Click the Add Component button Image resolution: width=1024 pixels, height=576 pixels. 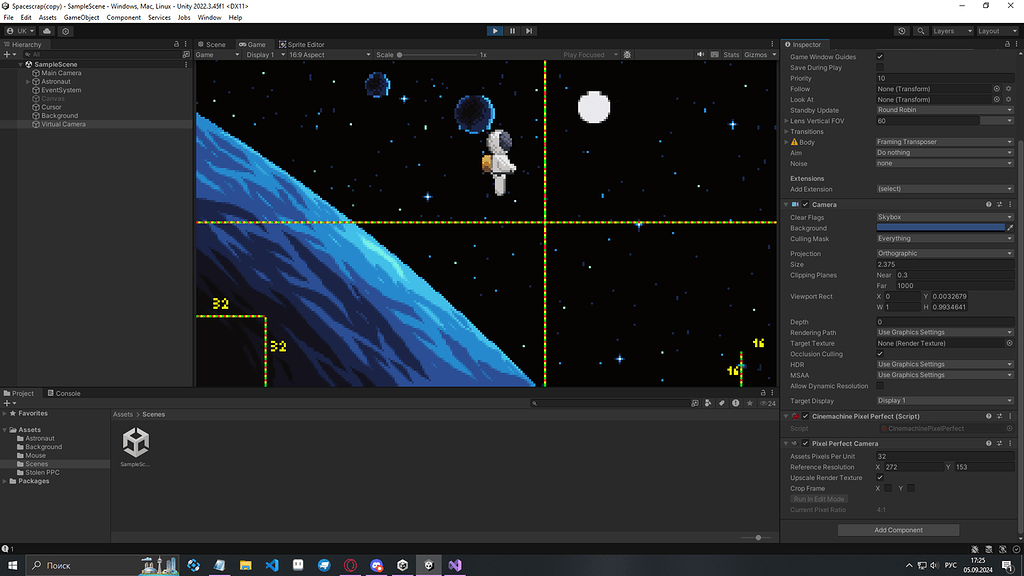pyautogui.click(x=897, y=530)
